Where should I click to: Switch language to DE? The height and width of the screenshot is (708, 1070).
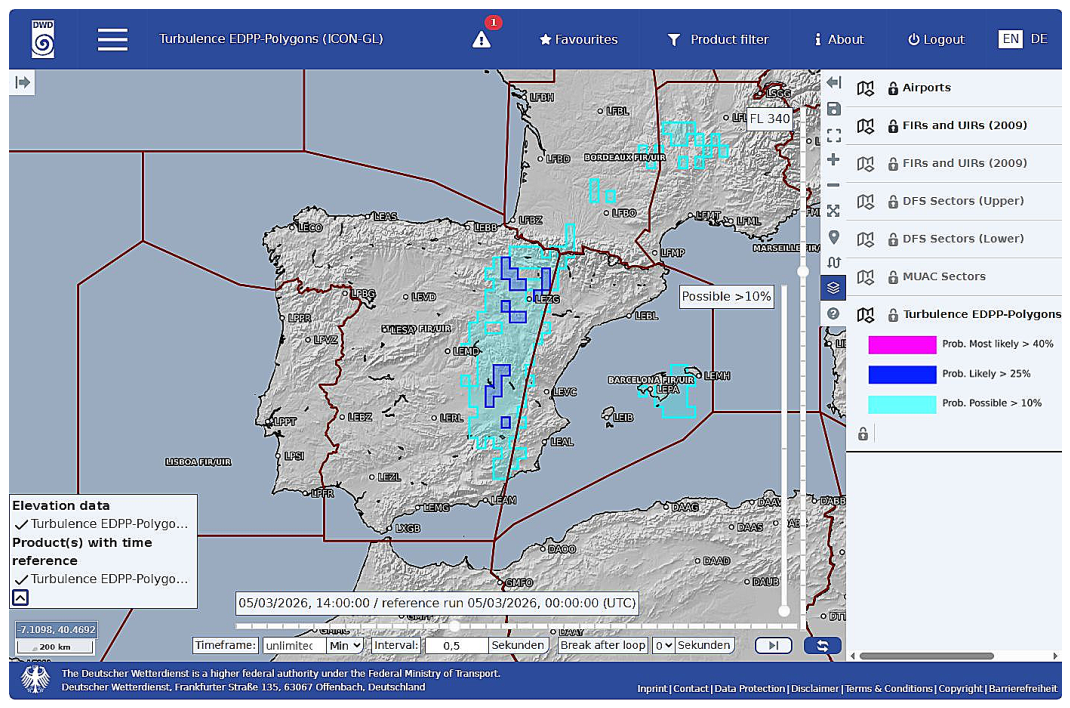point(1039,39)
